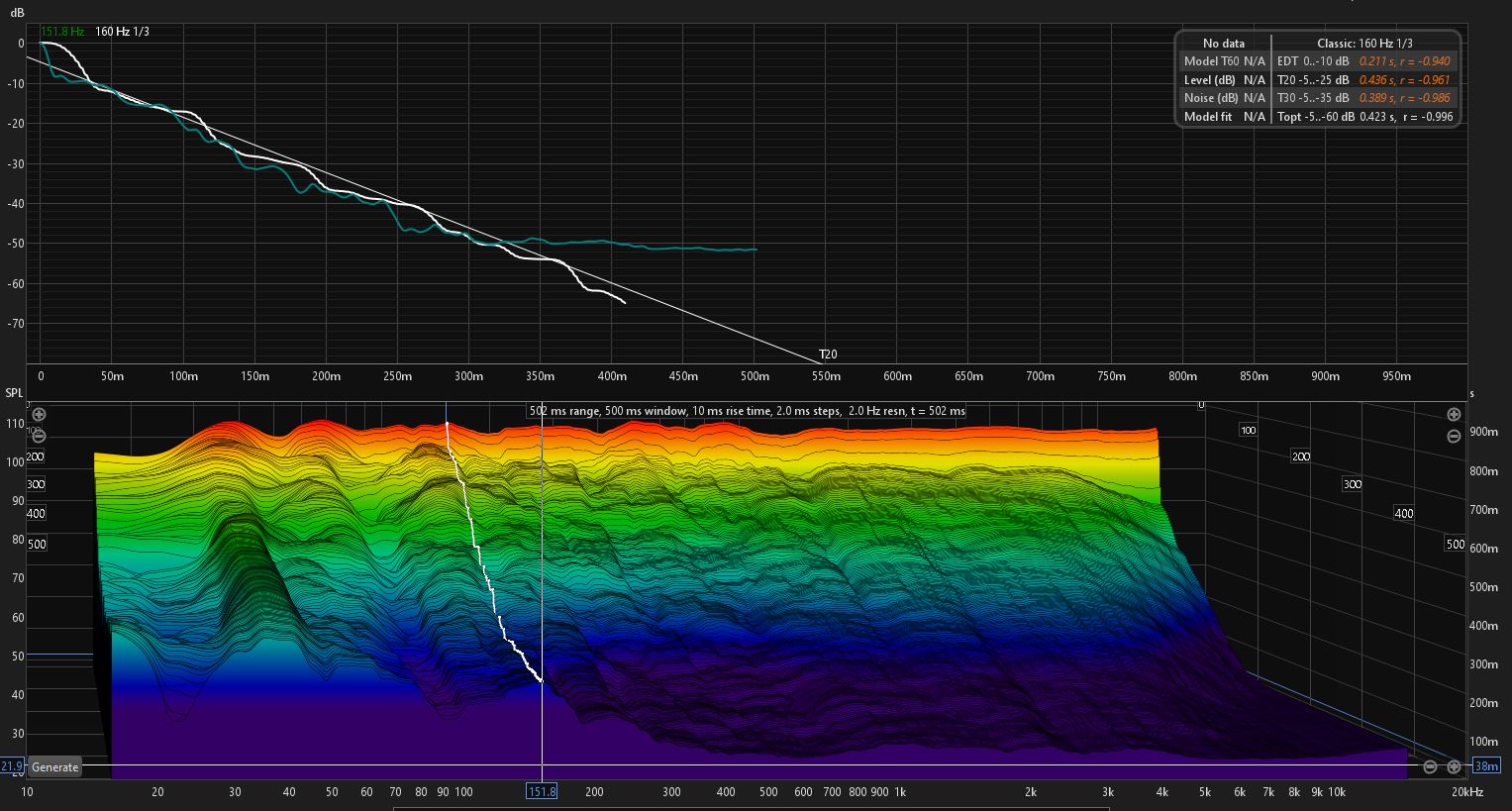Click the 400 time slice label on waterfall's right floor
1512x811 pixels.
[x=1403, y=513]
